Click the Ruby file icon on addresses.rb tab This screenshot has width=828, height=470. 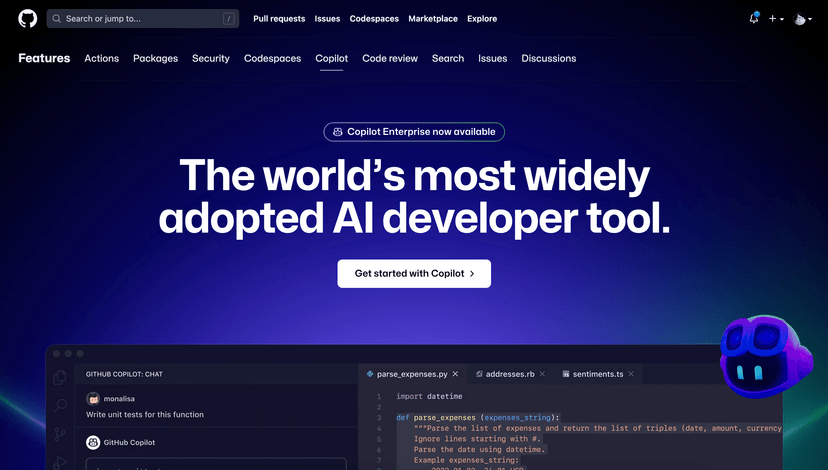coord(479,374)
